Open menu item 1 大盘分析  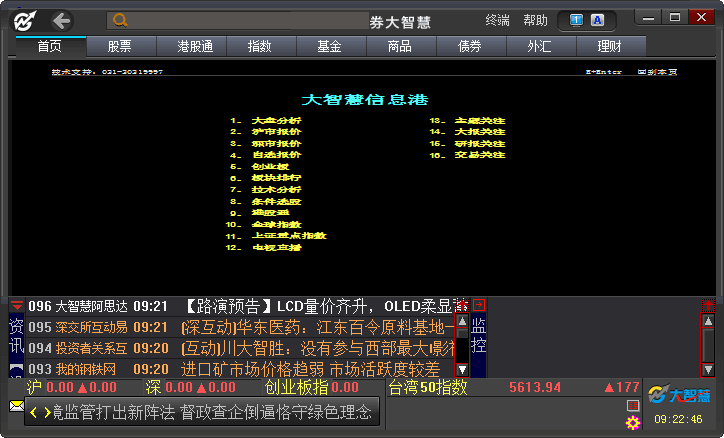(x=265, y=120)
